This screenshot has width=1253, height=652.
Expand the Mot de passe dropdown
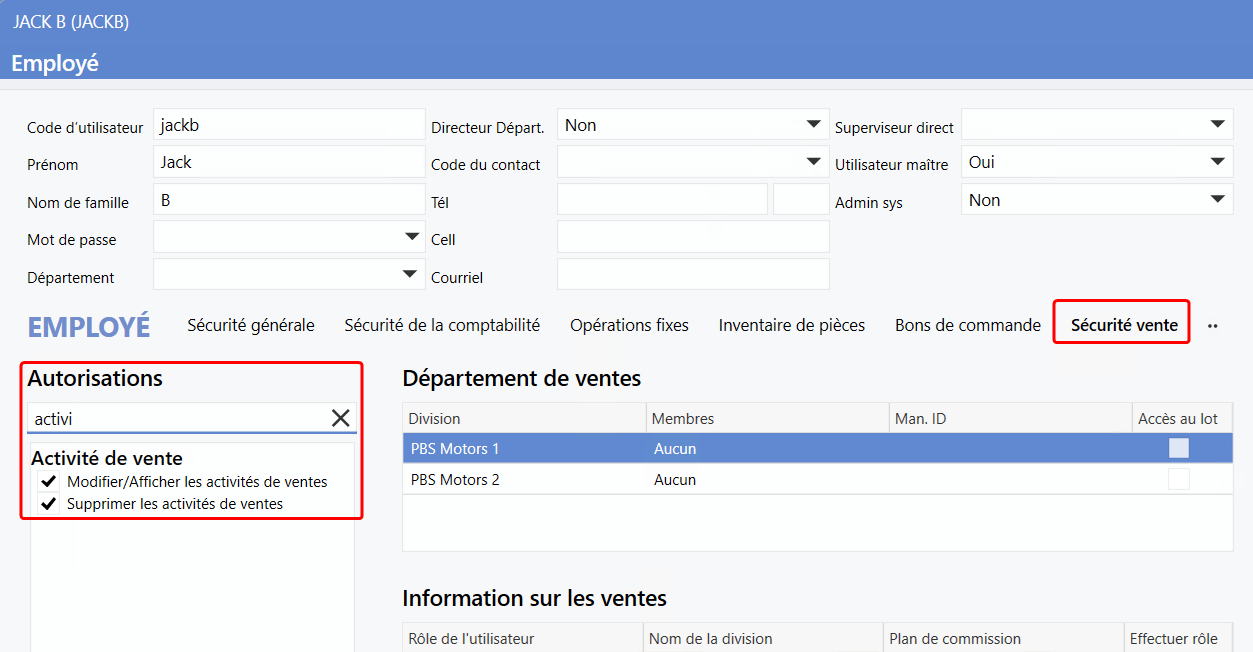coord(410,237)
